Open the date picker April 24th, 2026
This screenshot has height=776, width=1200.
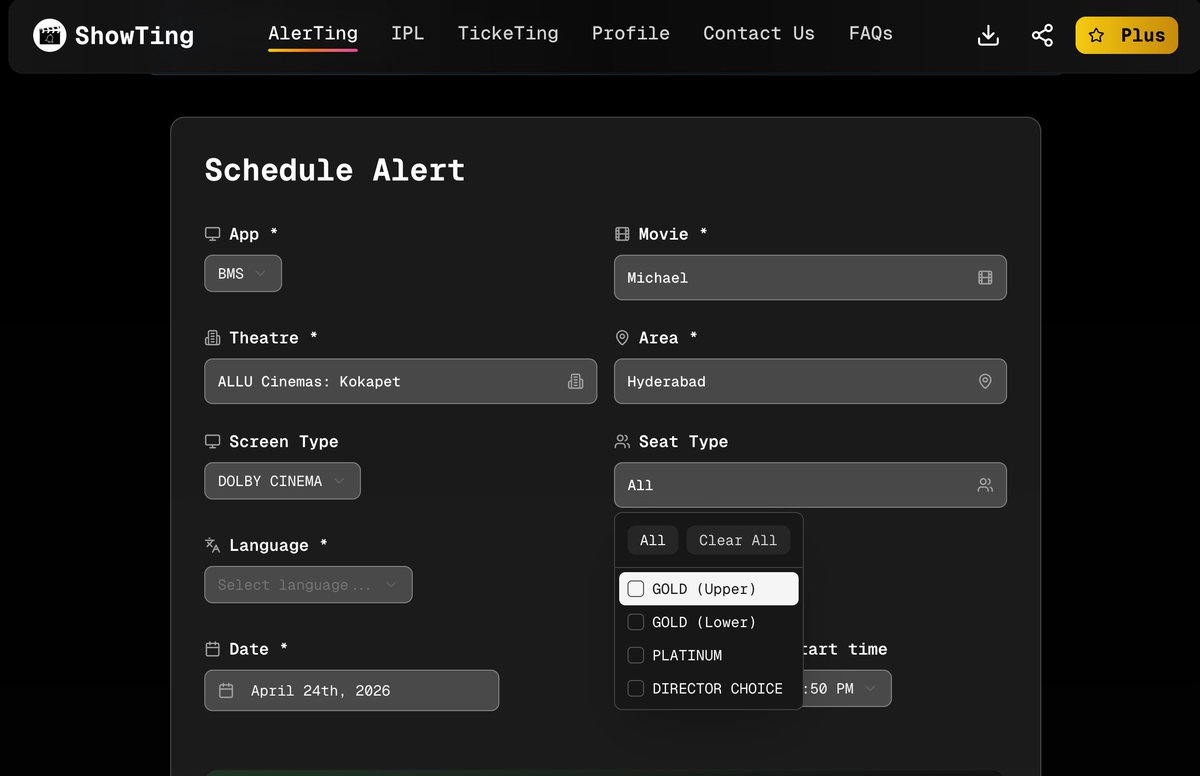point(351,691)
